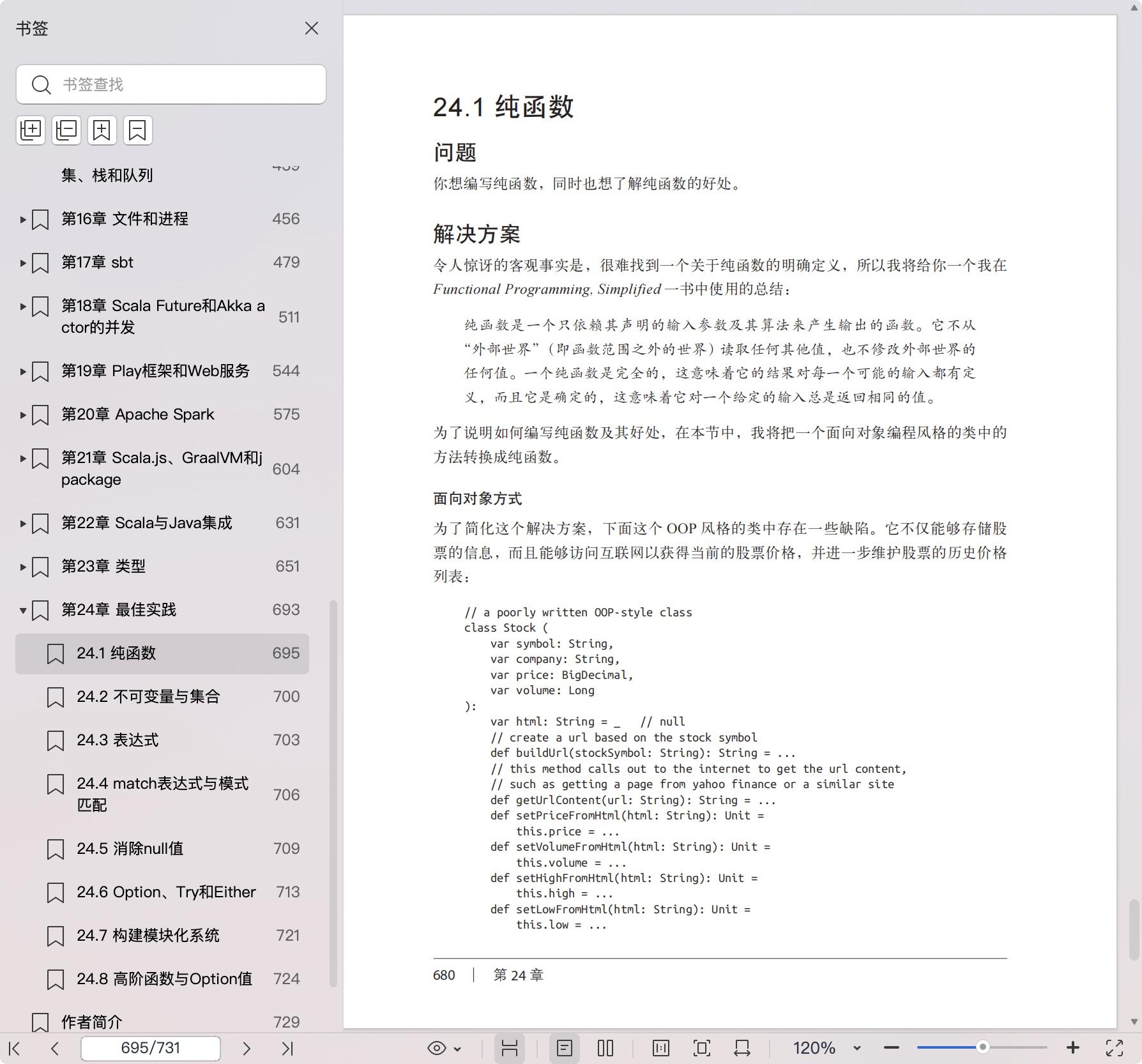Go to 24.3 表达式
This screenshot has height=1064, width=1142.
click(x=118, y=740)
